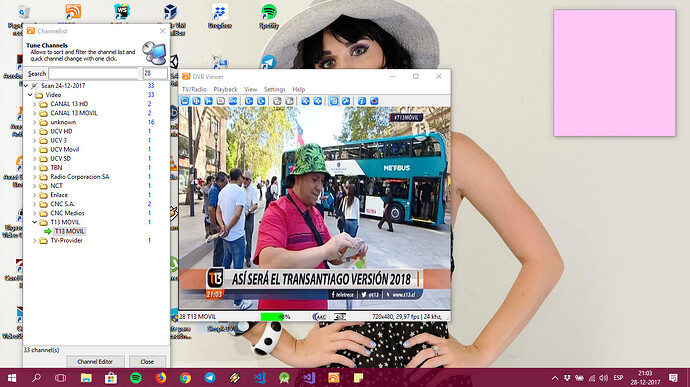Select the Enlace folder row
The height and width of the screenshot is (387, 690).
[x=59, y=195]
